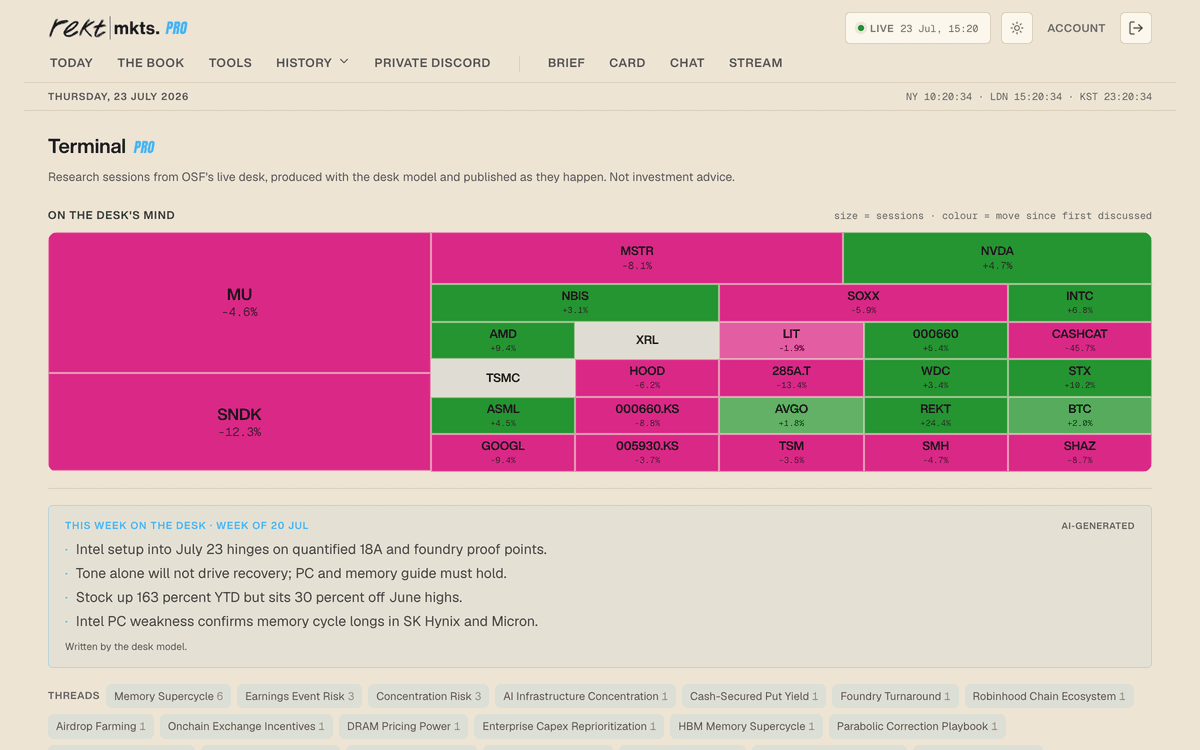
Task: Open the NBIS treemap tile
Action: tap(575, 303)
